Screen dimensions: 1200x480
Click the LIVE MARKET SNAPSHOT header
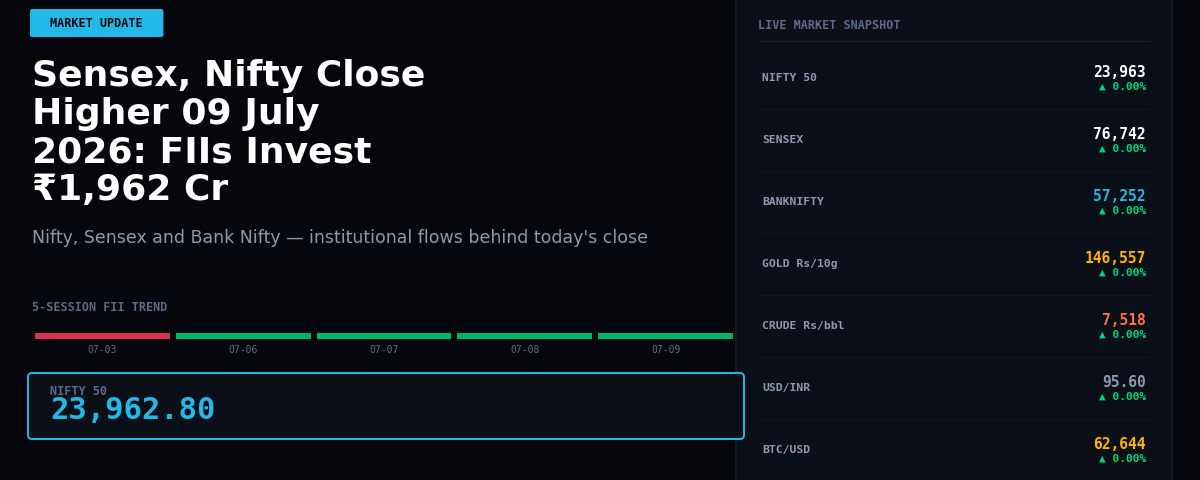(829, 25)
